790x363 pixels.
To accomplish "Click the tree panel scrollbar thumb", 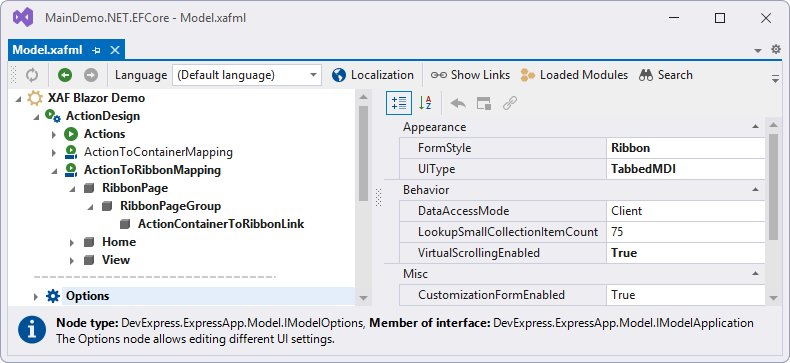I will coord(363,154).
